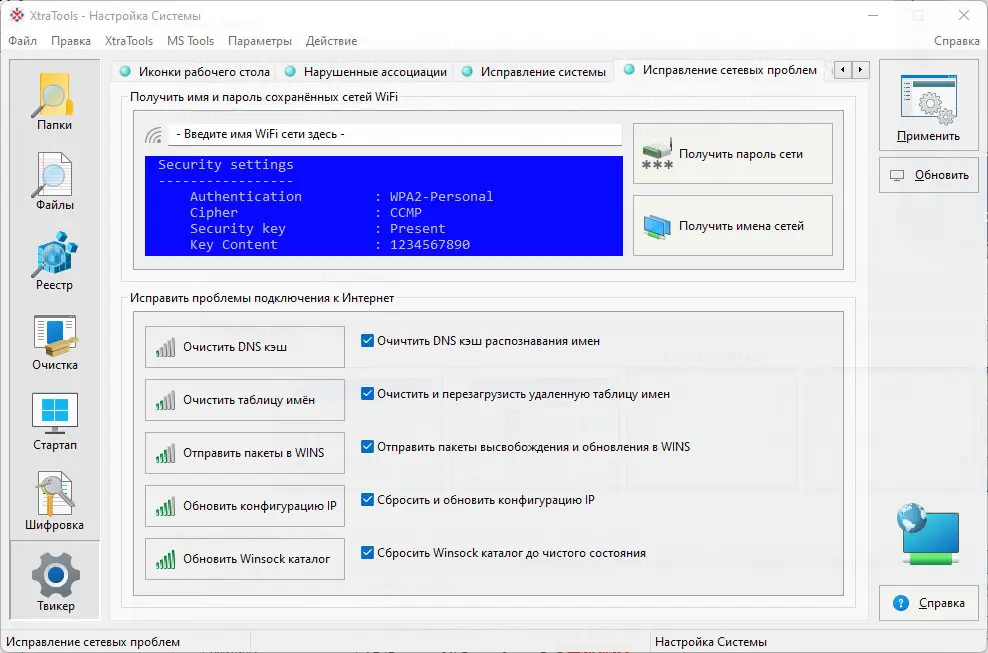
Task: Click status bar text Настройка Системы
Action: click(711, 642)
